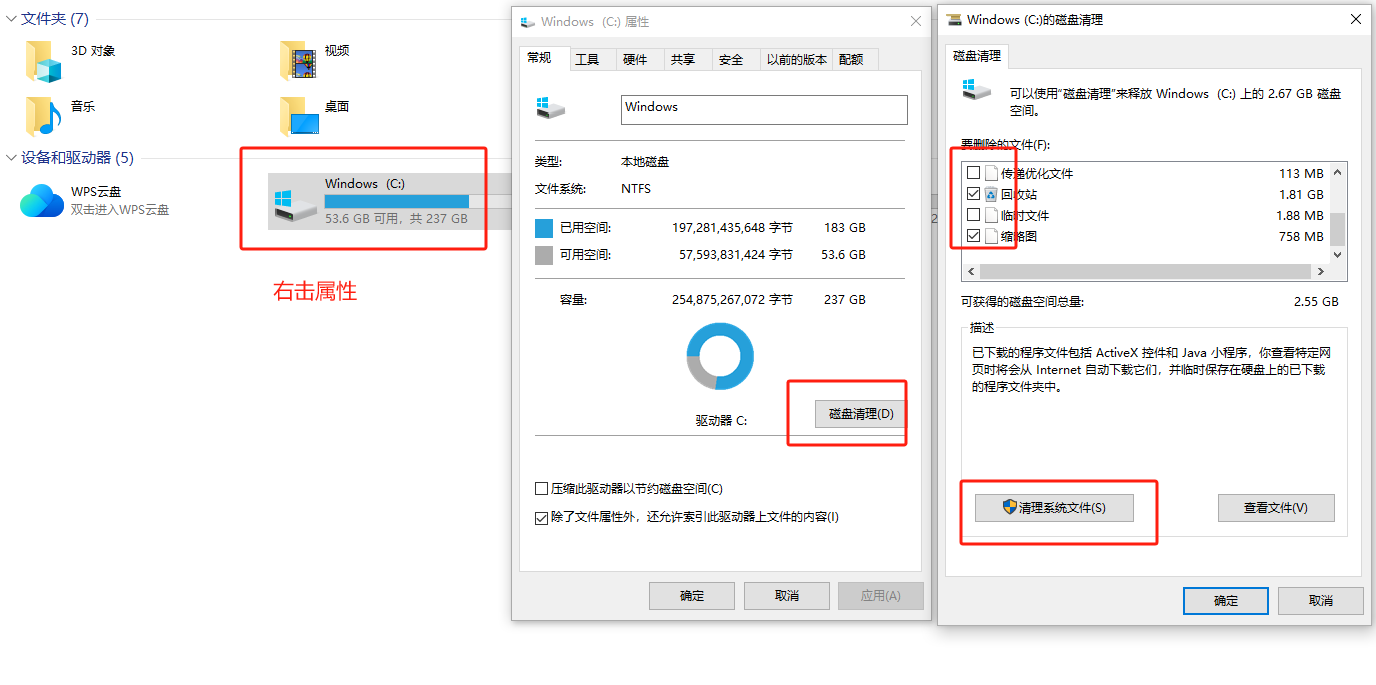Check the 临时文件 checkbox
The height and width of the screenshot is (685, 1376).
973,215
